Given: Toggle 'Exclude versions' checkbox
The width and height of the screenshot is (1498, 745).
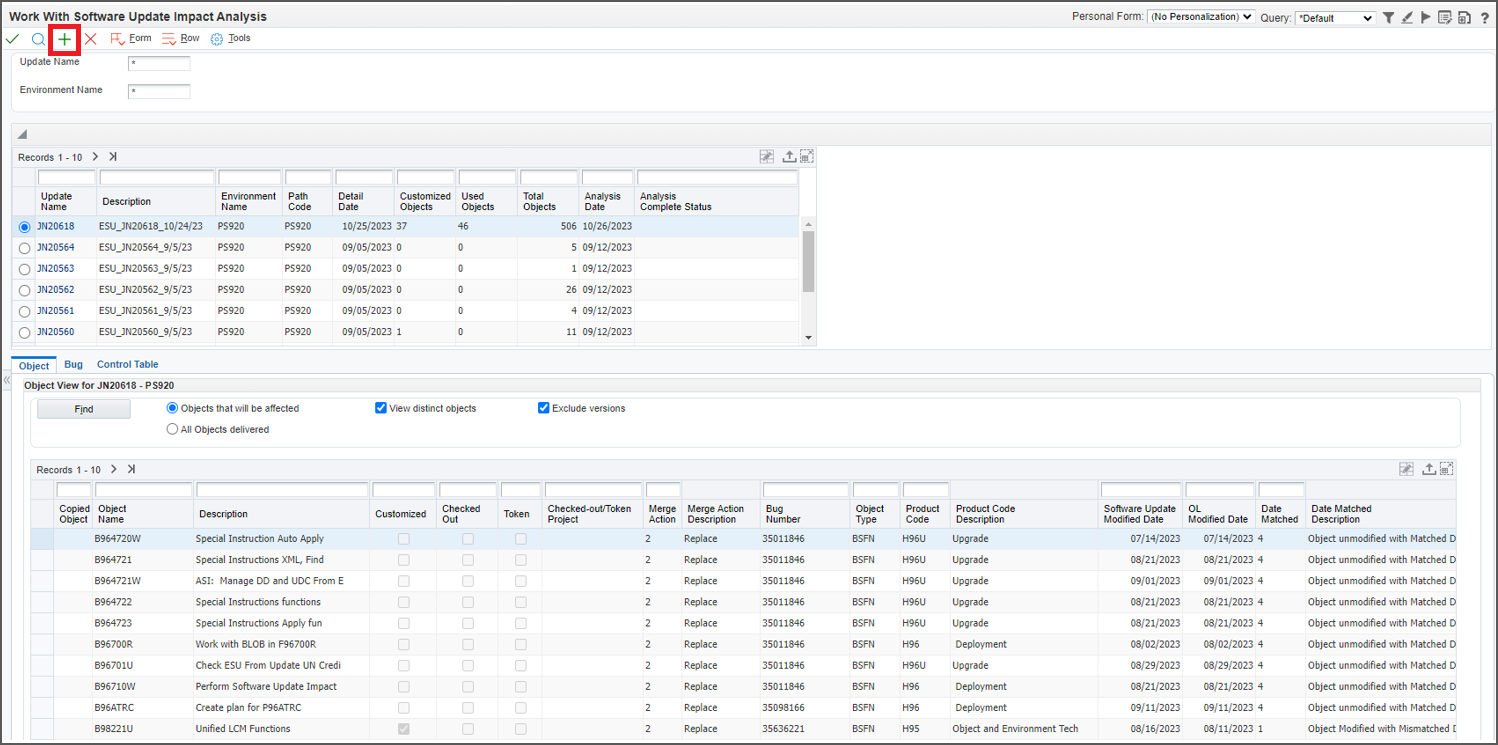Looking at the screenshot, I should click(544, 408).
